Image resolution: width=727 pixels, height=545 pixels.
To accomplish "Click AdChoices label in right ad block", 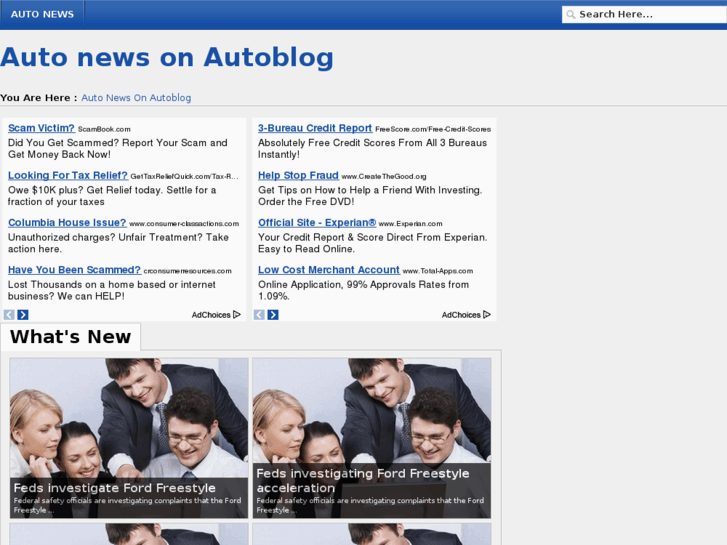I will point(461,315).
